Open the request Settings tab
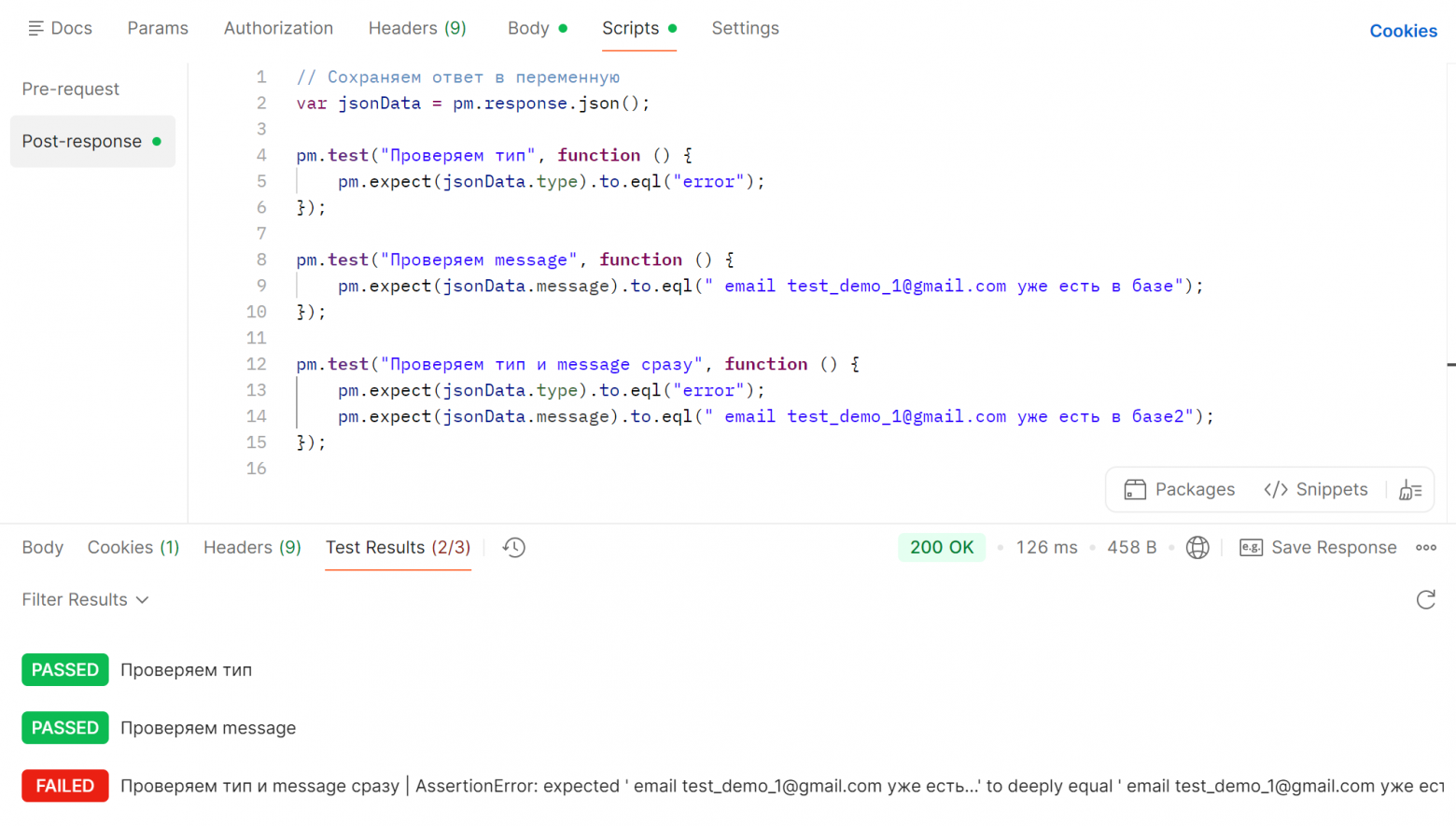The image size is (1456, 826). tap(745, 29)
